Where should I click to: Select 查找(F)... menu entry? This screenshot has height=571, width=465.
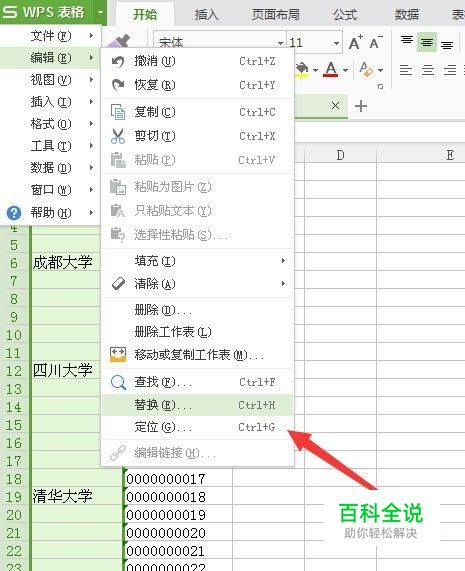click(198, 382)
